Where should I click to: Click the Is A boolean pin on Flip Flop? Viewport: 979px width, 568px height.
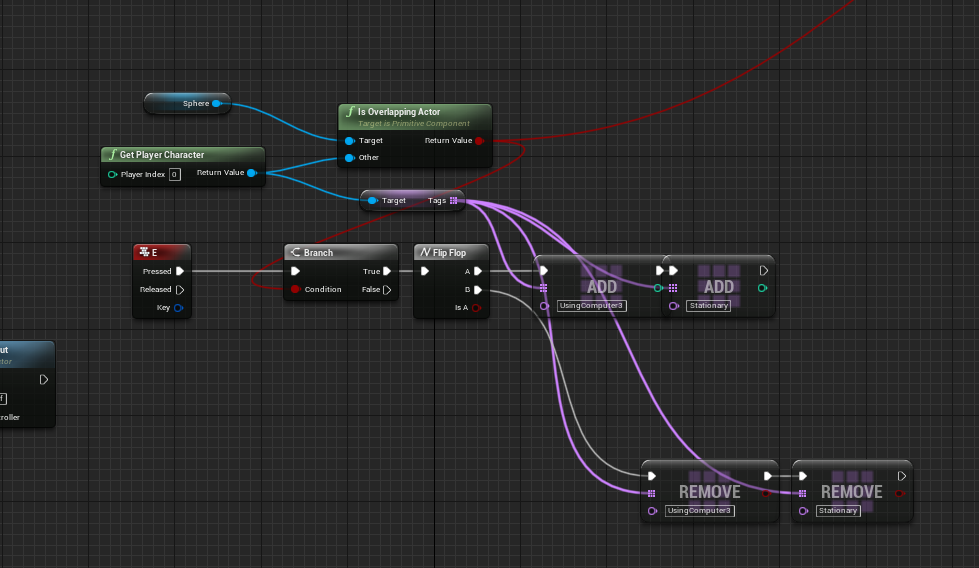click(x=477, y=308)
